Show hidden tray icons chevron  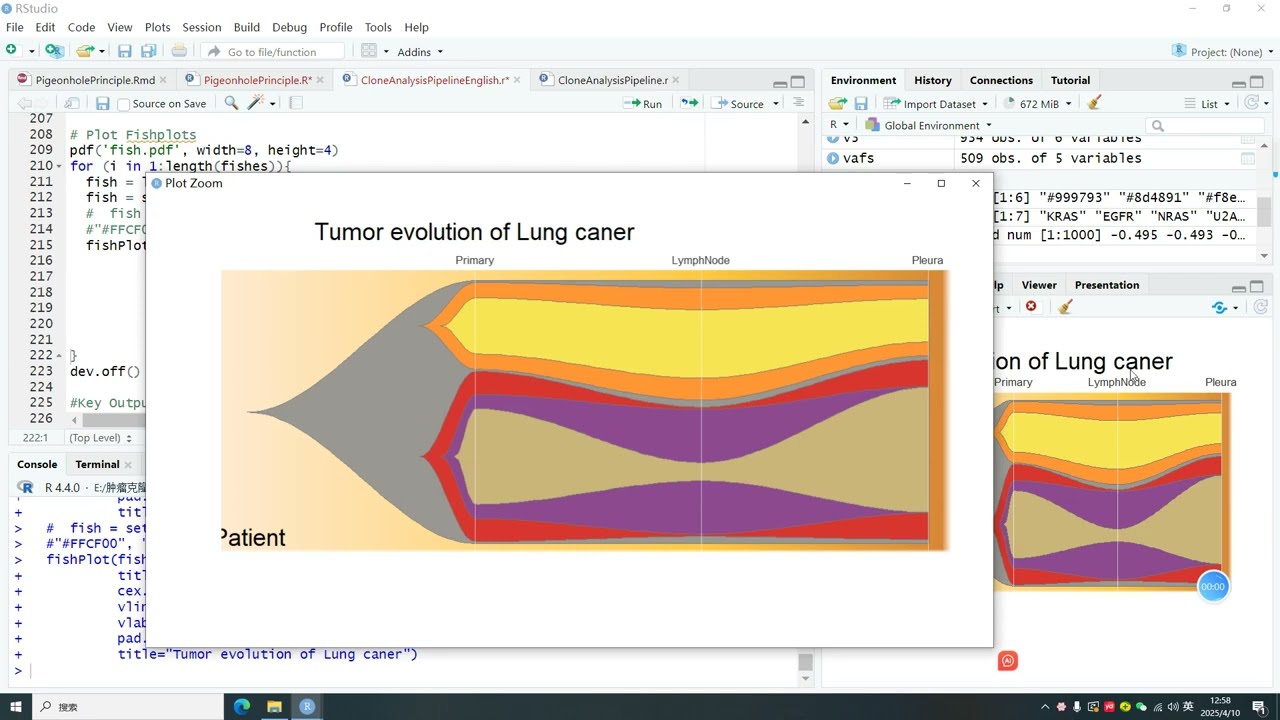coord(1046,707)
